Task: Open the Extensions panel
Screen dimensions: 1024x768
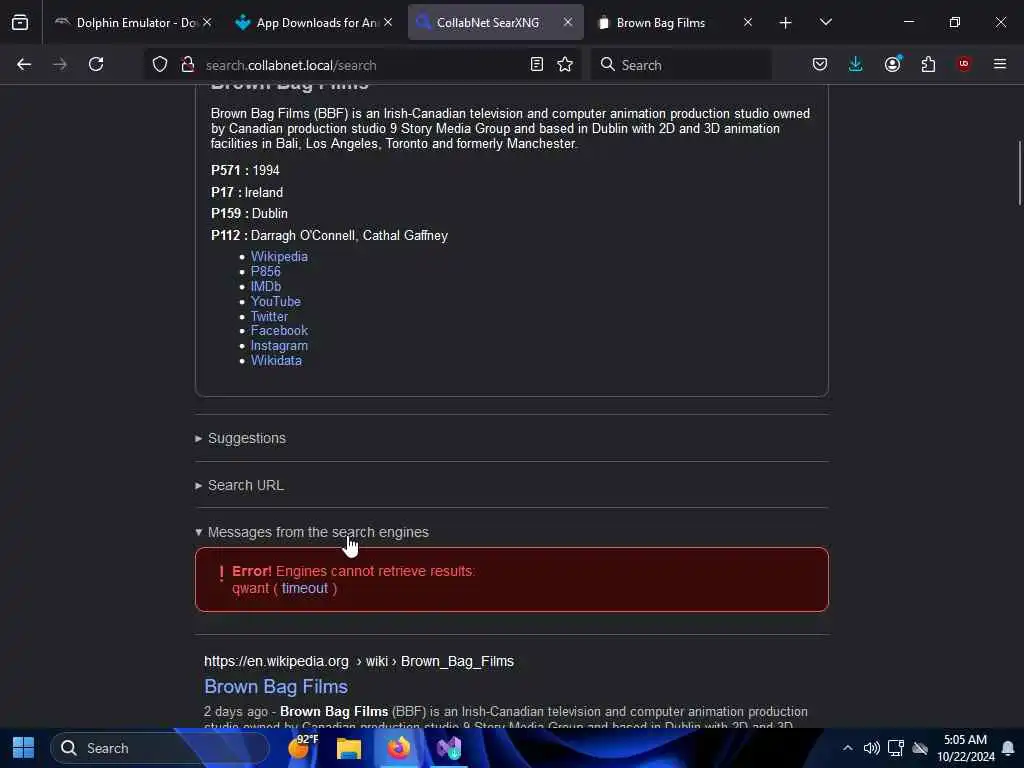Action: [x=928, y=64]
